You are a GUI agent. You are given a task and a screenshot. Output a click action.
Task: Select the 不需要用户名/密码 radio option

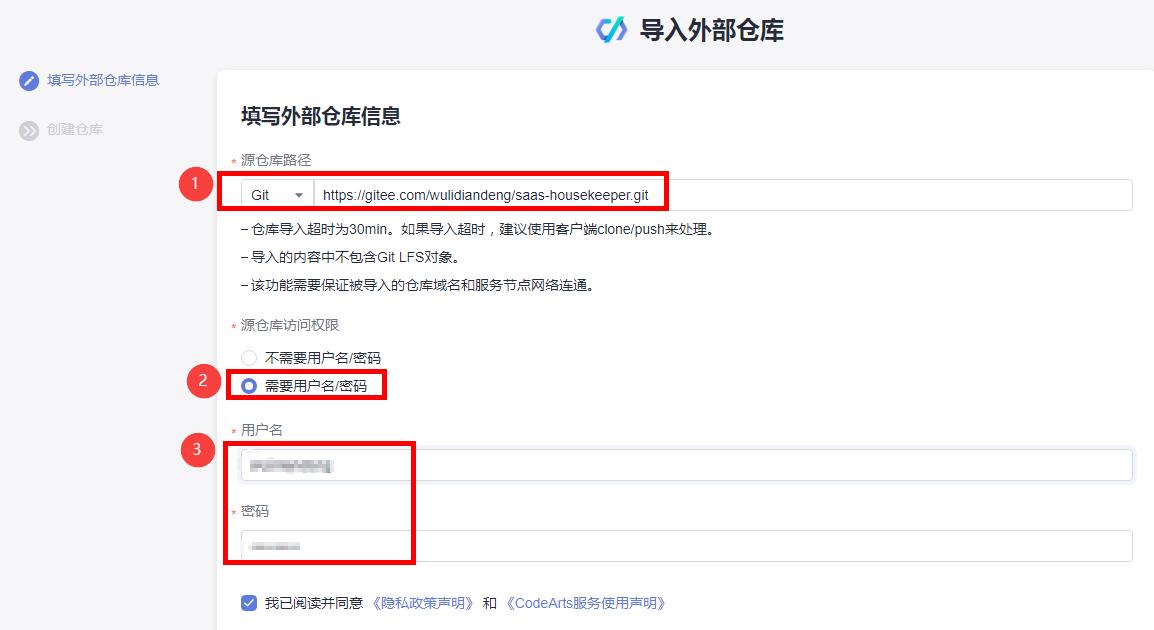coord(248,357)
